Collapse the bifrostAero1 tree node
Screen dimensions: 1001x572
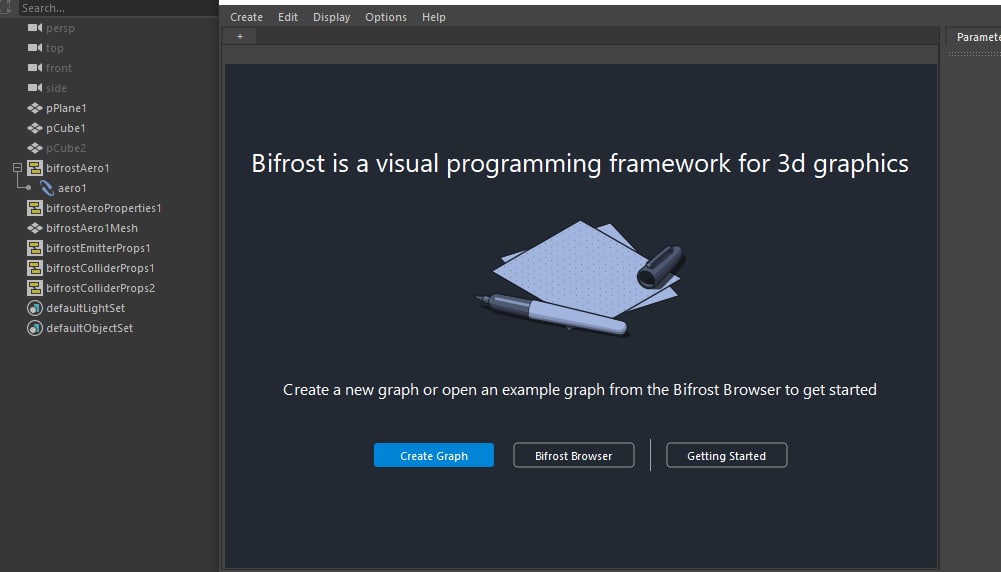point(17,168)
